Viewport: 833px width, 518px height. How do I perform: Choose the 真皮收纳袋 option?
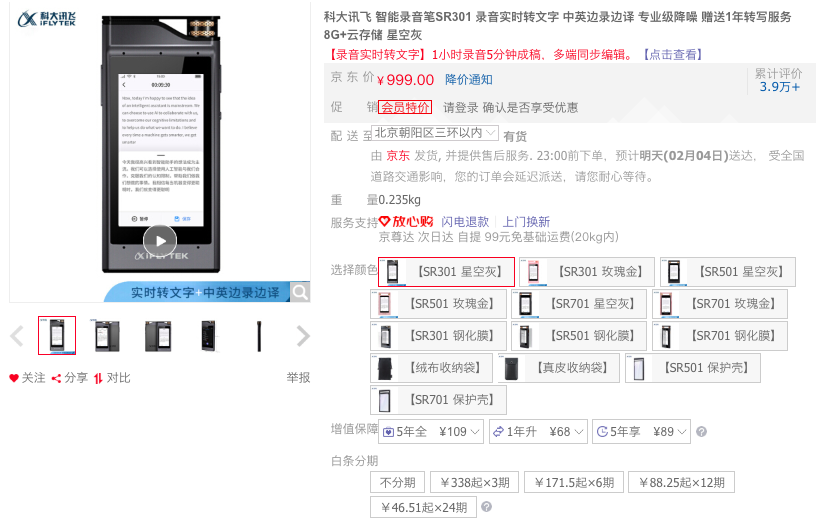click(x=558, y=368)
